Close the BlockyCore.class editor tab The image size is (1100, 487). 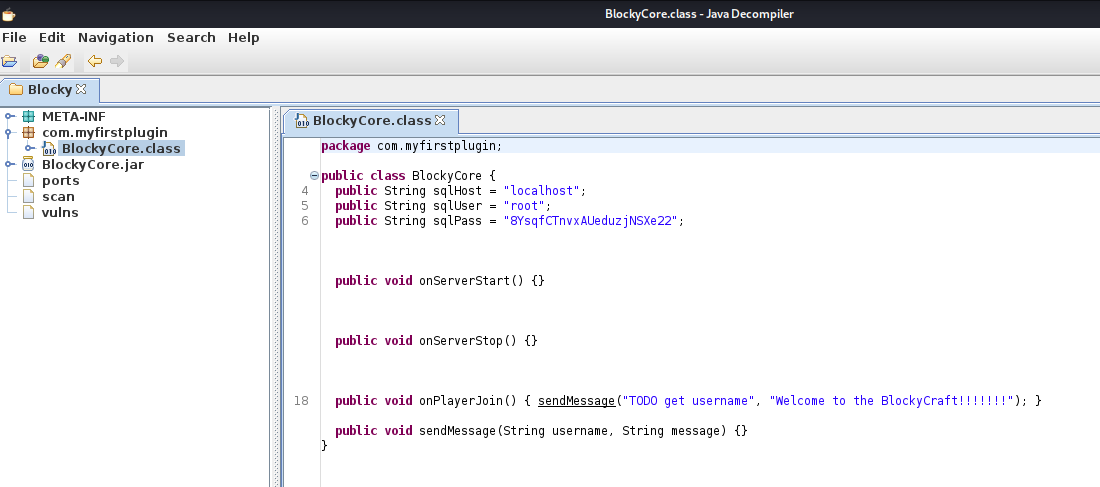tap(439, 120)
